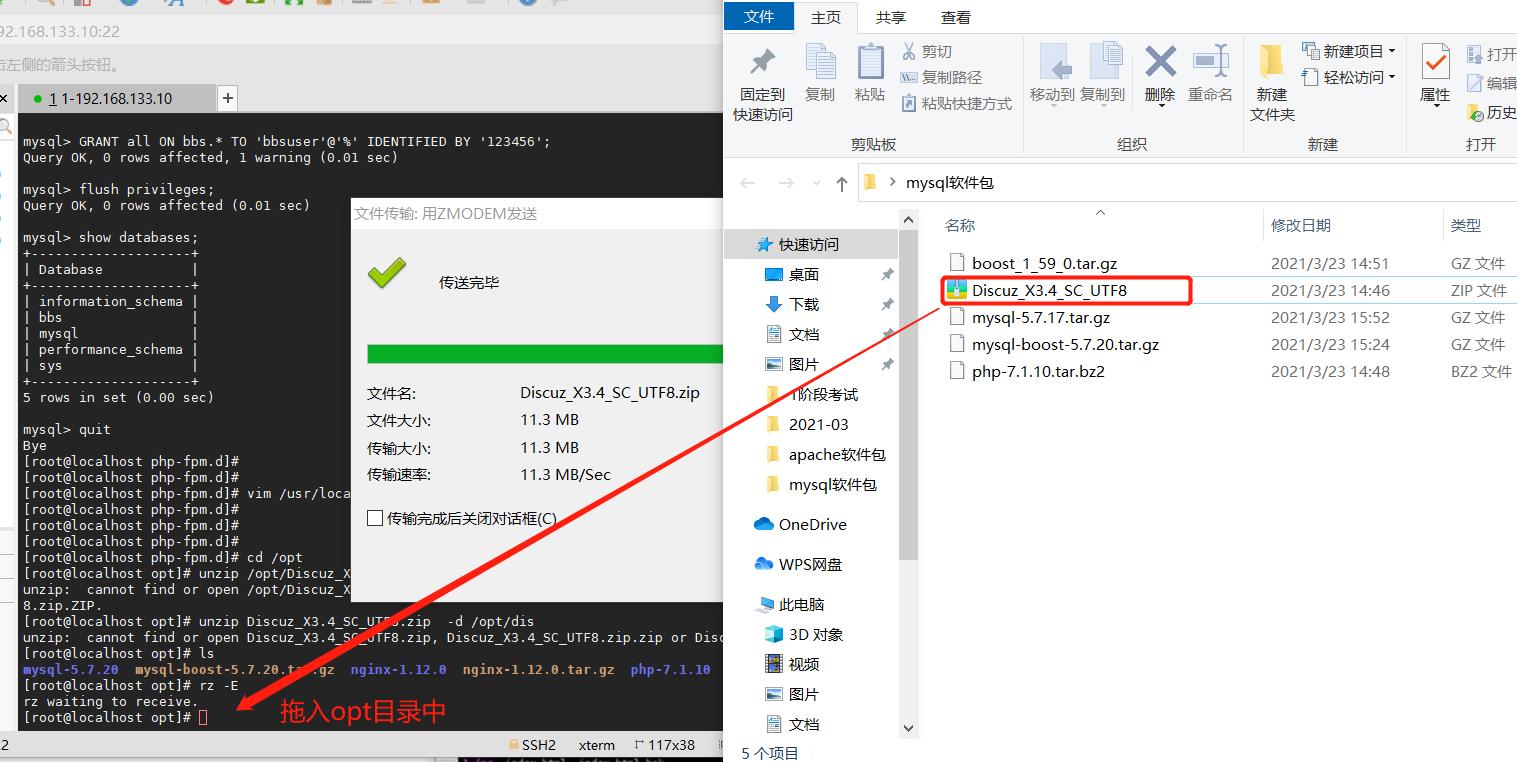Screen dimensions: 1517x762
Task: Select mysql-boost-5.7.20.tar.gz file
Action: coord(1065,345)
